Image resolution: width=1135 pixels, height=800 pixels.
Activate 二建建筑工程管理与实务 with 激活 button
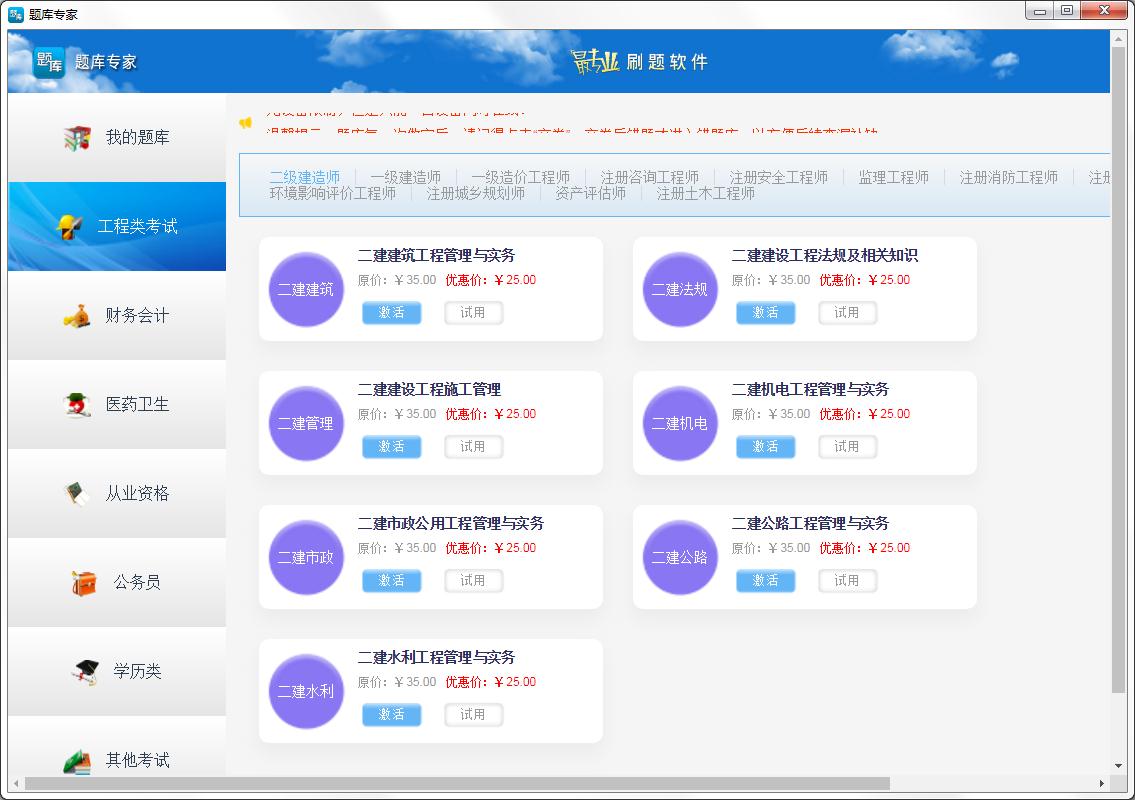[x=392, y=312]
